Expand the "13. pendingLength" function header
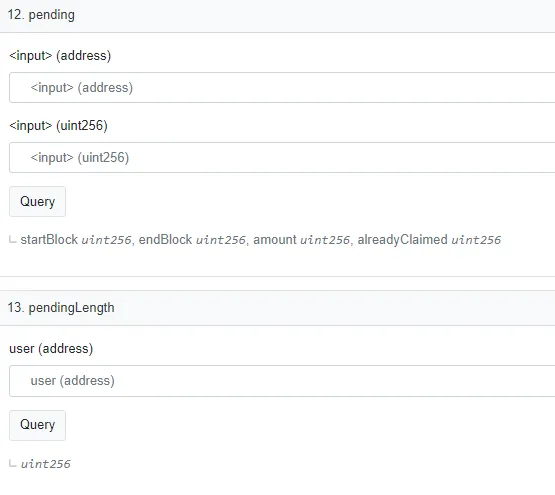This screenshot has width=555, height=495. pos(278,308)
